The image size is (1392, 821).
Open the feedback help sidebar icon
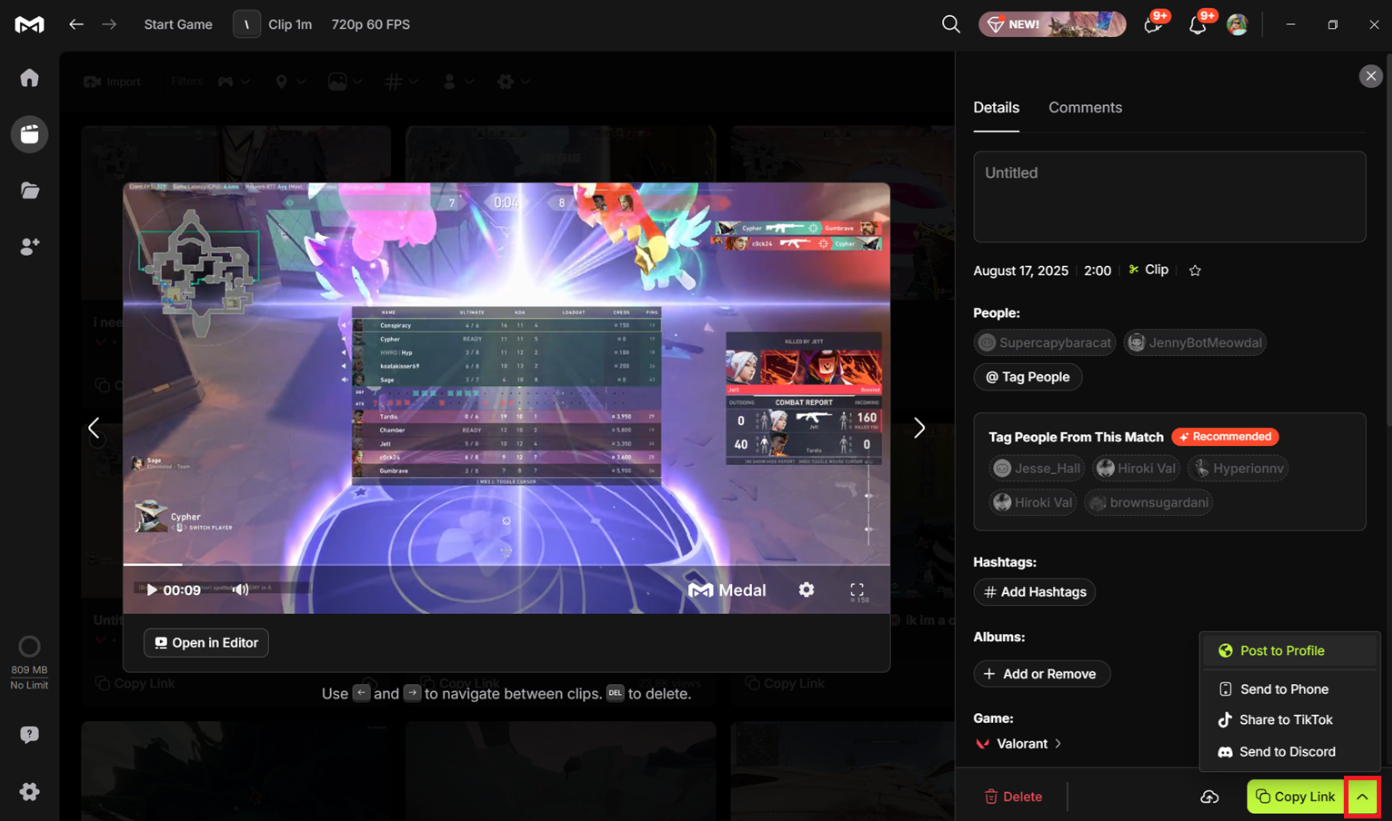pyautogui.click(x=29, y=735)
